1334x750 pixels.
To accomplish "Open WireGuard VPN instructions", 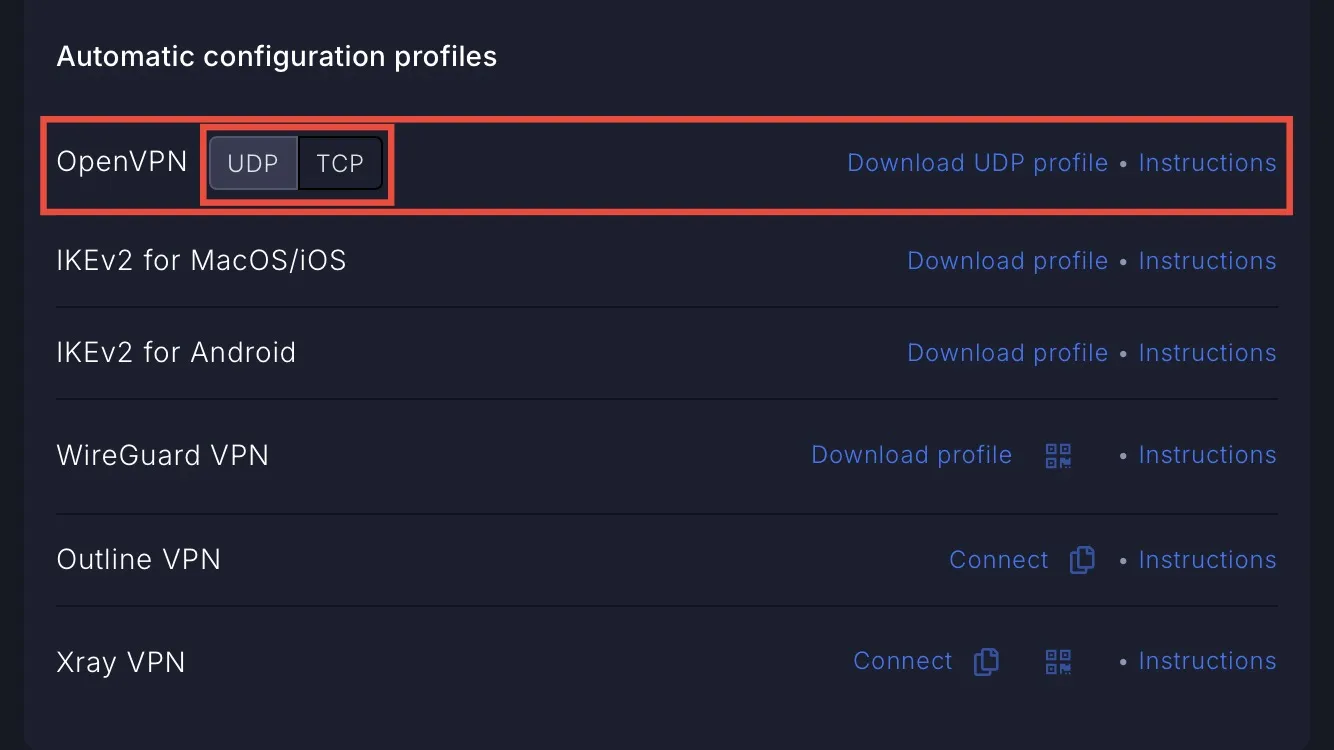I will coord(1207,455).
